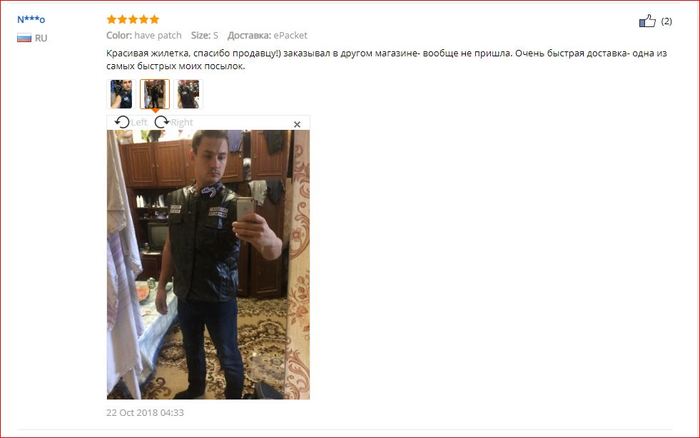Image resolution: width=700 pixels, height=438 pixels.
Task: Click the third orange rating star
Action: point(133,19)
